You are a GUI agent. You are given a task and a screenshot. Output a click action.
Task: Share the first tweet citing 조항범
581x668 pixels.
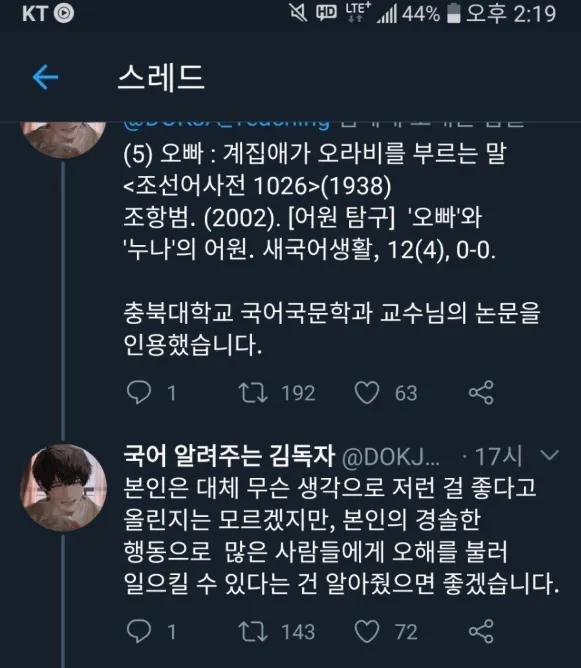481,392
